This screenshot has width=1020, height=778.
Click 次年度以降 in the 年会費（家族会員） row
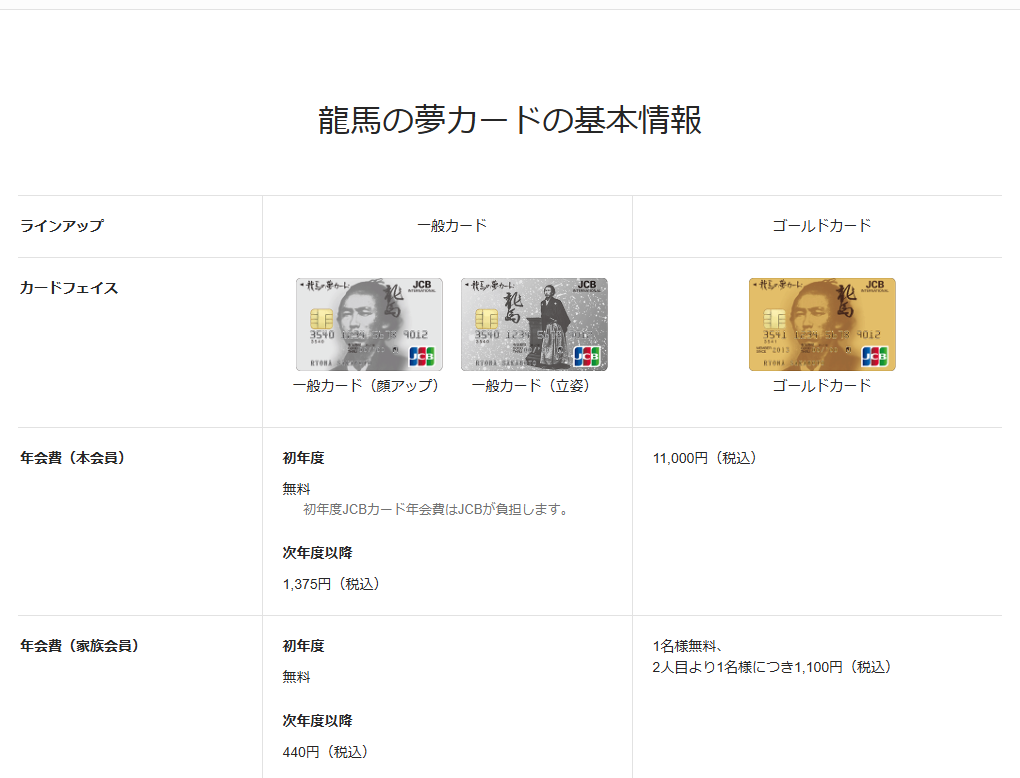[x=317, y=721]
